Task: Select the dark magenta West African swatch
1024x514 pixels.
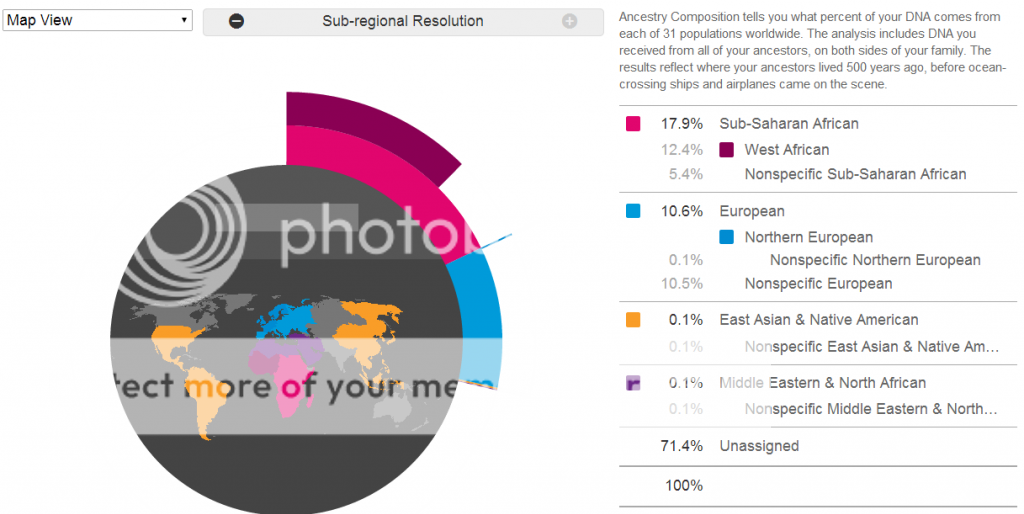Action: pyautogui.click(x=726, y=150)
